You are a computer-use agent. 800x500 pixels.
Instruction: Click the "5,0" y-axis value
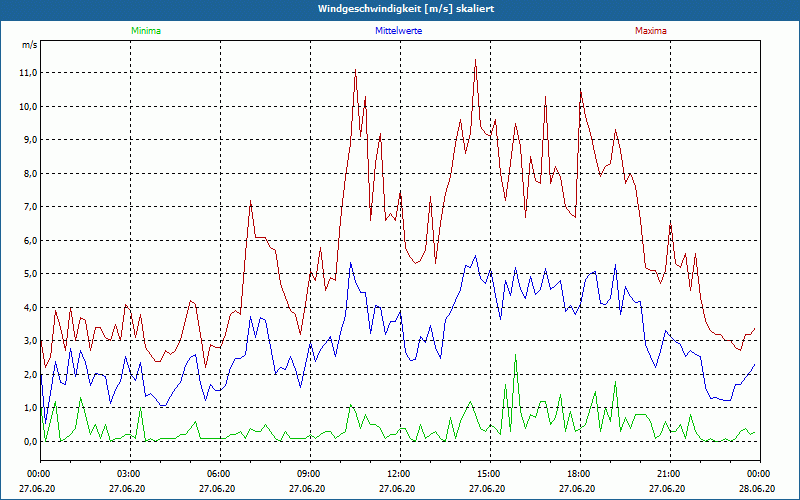[x=31, y=274]
